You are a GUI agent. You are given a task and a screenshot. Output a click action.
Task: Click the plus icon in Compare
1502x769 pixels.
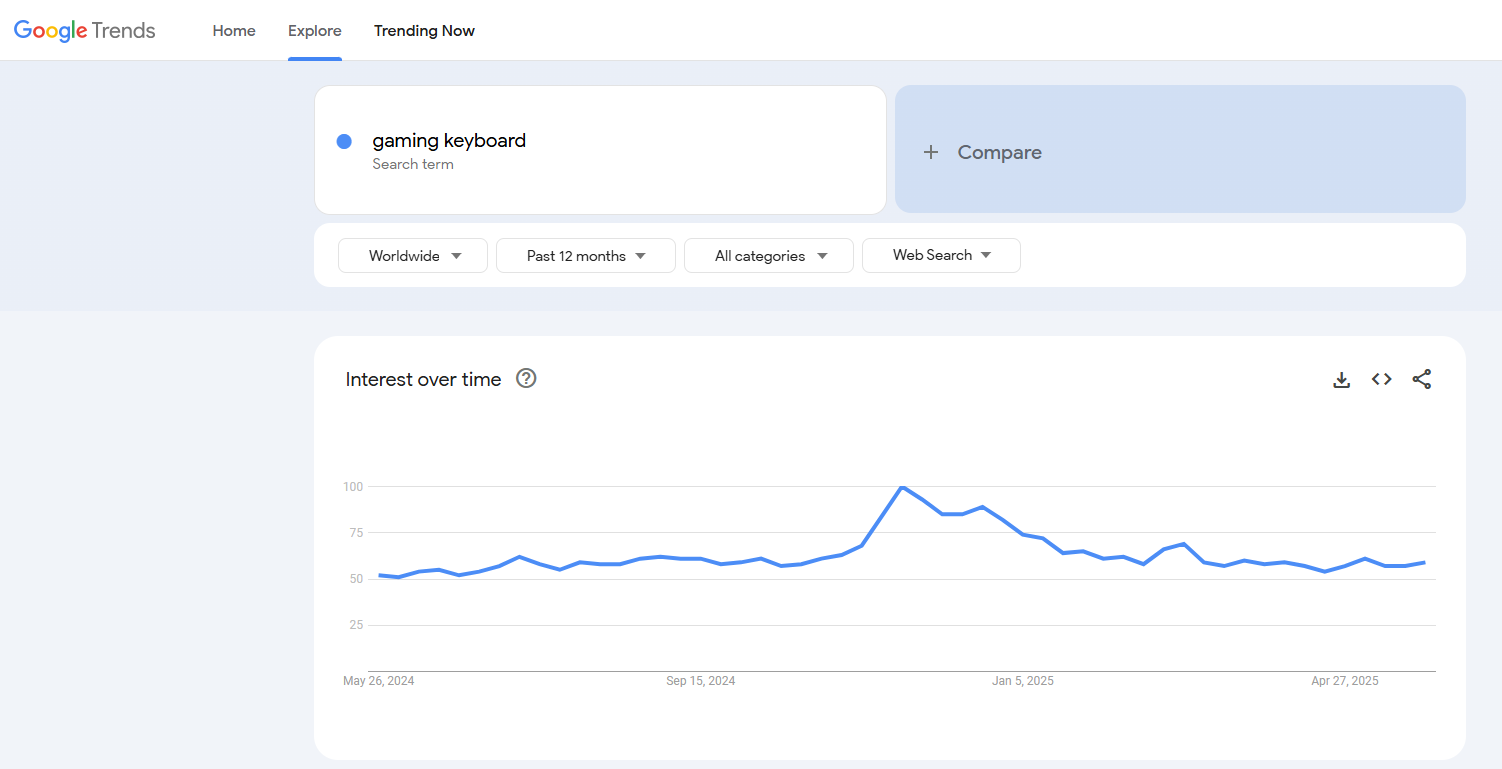(x=931, y=152)
